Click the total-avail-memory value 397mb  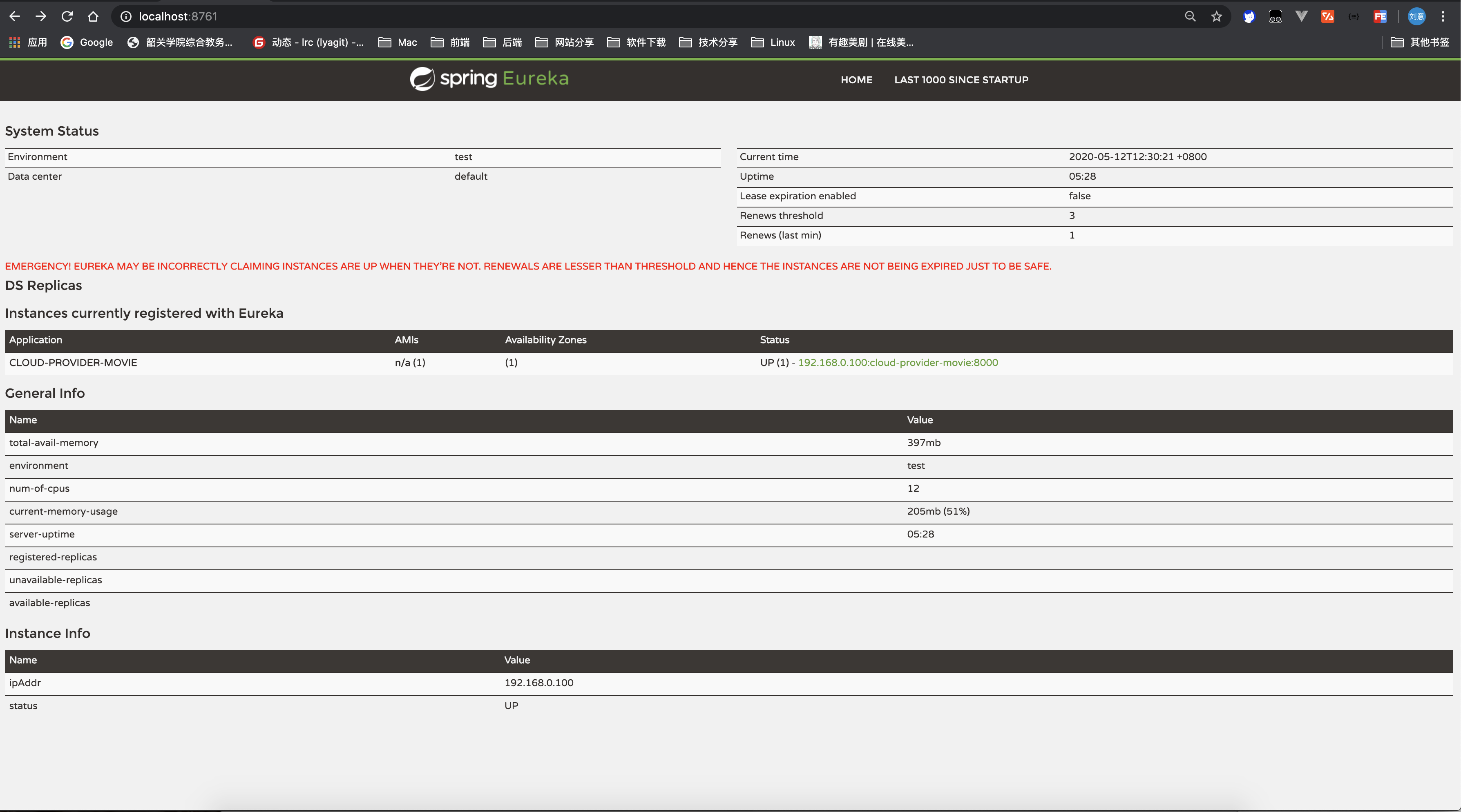pyautogui.click(x=923, y=443)
